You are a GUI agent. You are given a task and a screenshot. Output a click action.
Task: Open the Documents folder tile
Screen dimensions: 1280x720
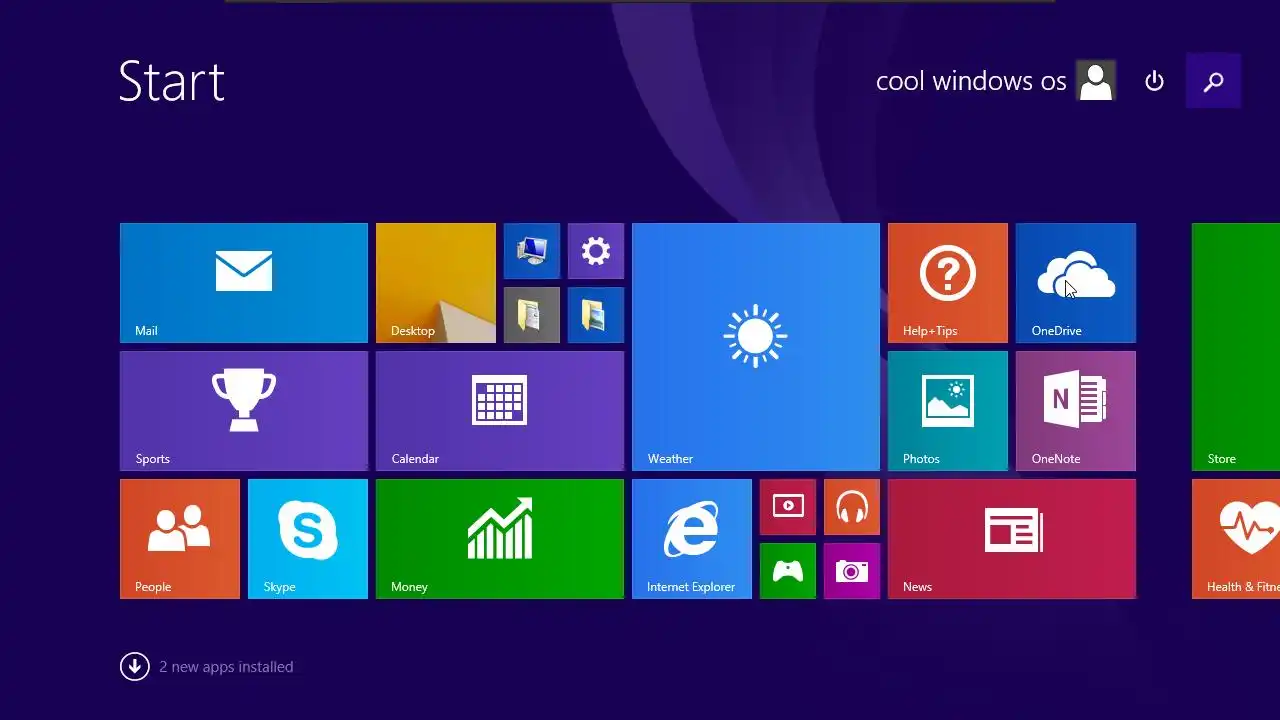coord(532,315)
